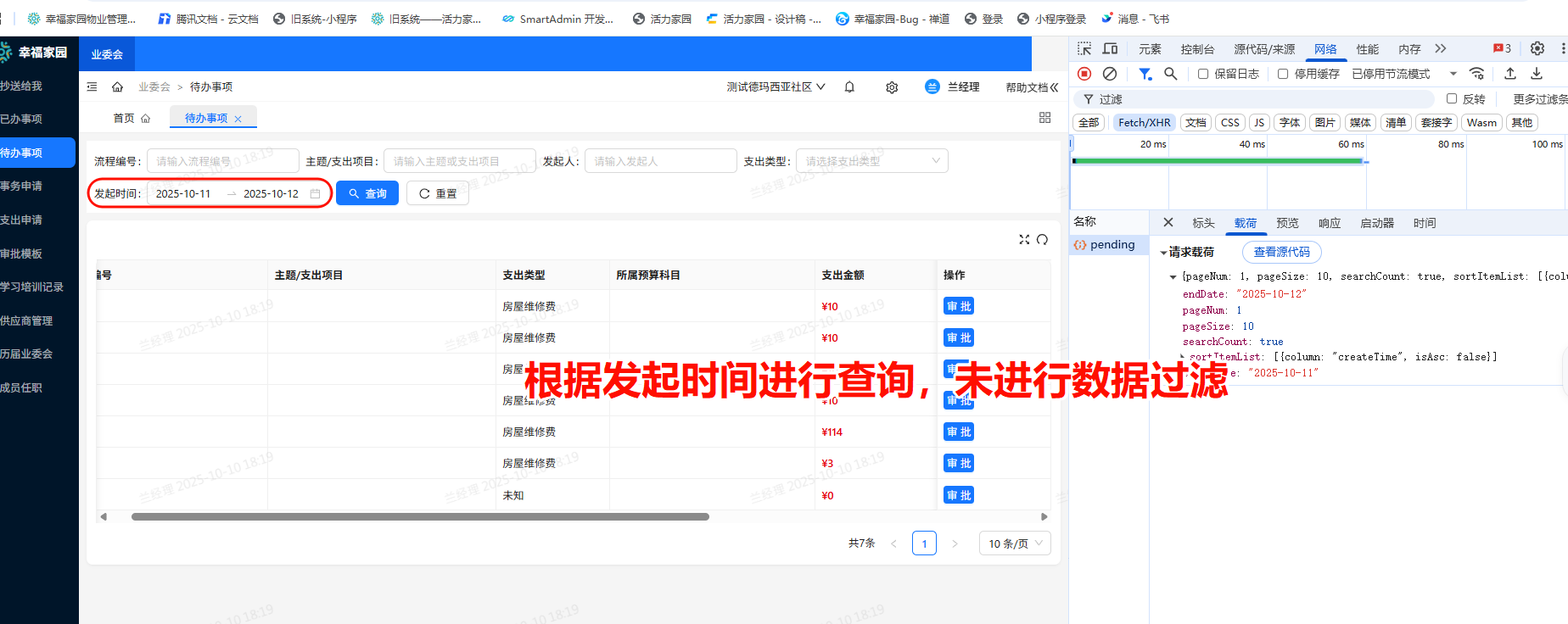This screenshot has height=624, width=1568.
Task: Enable the 停用缓存 checkbox
Action: coord(1283,74)
